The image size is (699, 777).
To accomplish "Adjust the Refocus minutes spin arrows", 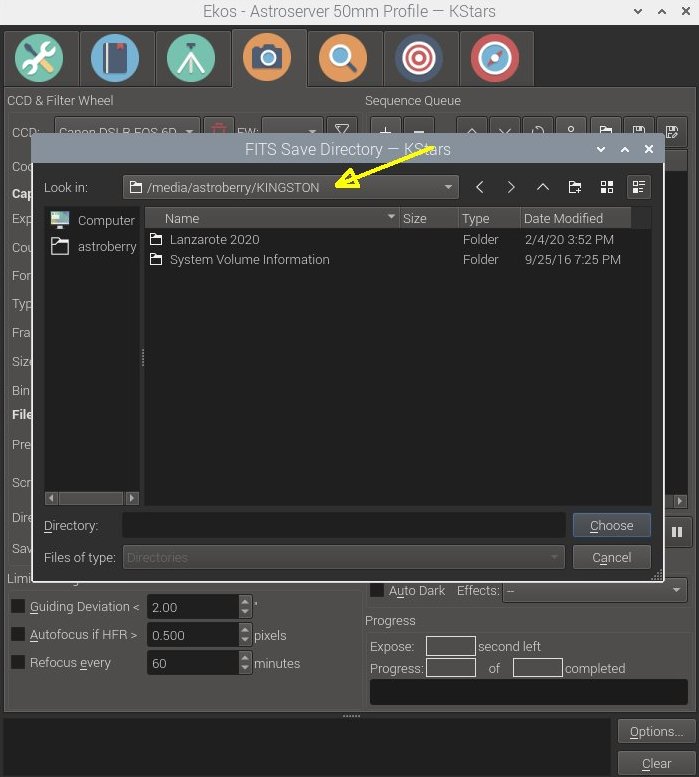I will point(245,663).
